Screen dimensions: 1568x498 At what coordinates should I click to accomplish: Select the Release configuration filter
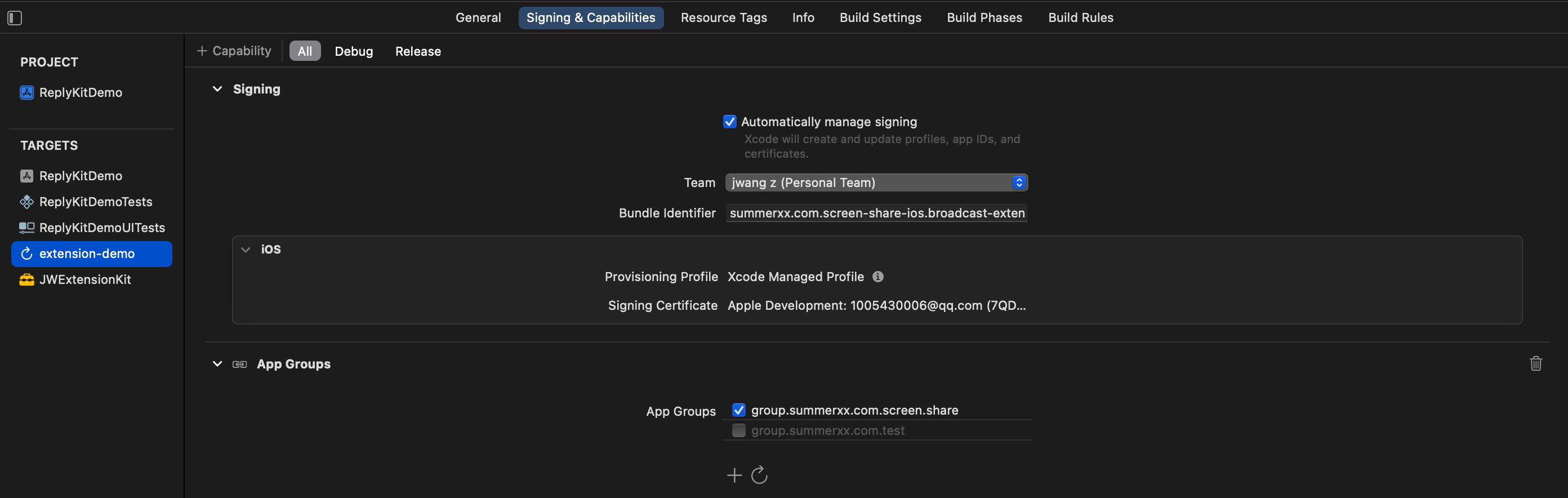pos(417,51)
